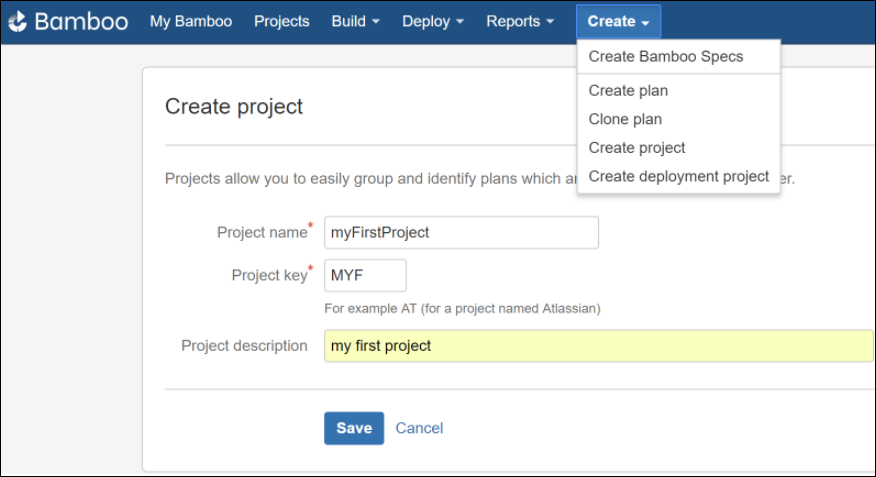Viewport: 876px width, 477px height.
Task: Collapse the Create dropdown button
Action: [x=618, y=21]
